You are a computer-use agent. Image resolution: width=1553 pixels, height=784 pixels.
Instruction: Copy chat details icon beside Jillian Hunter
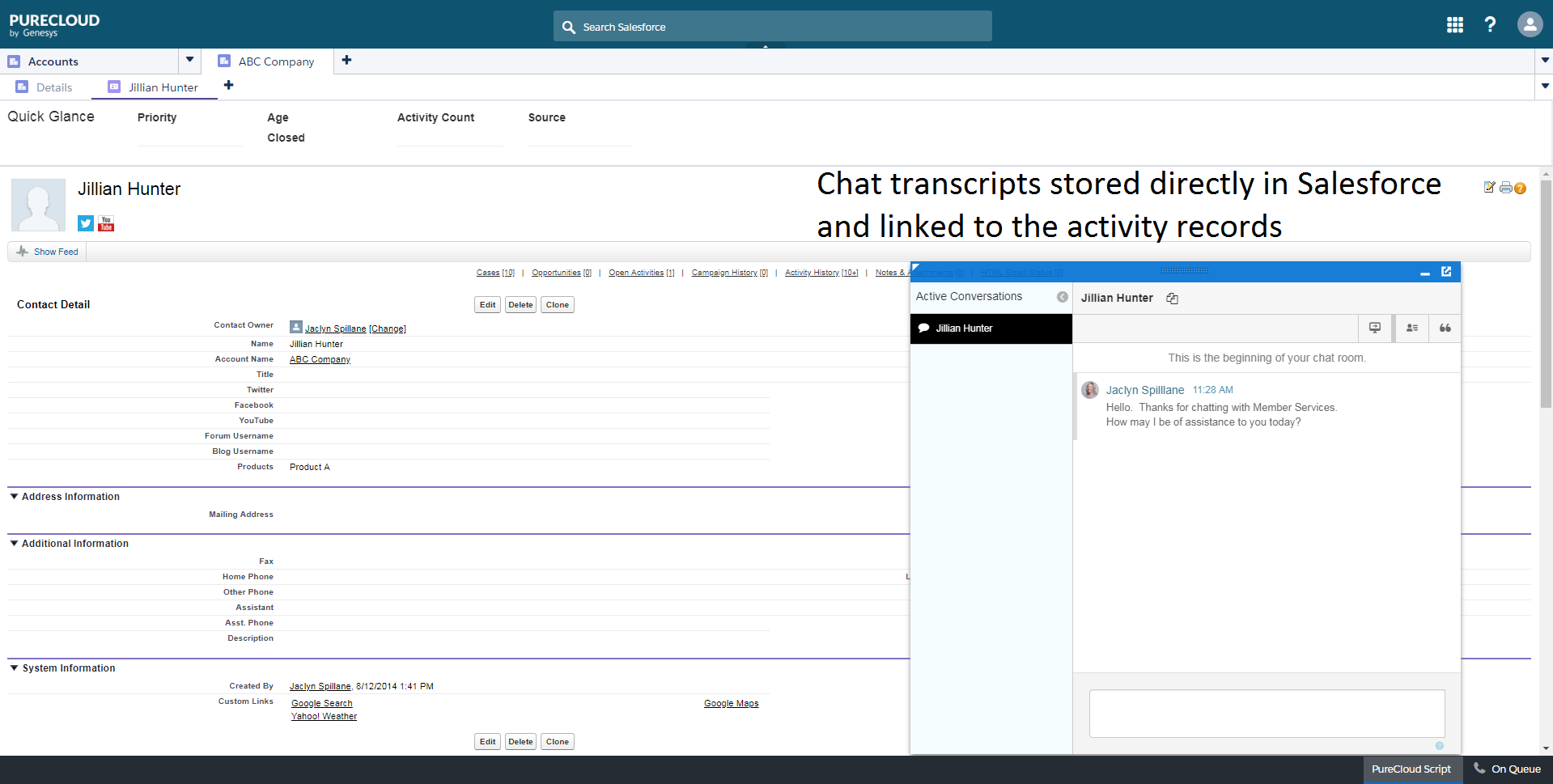tap(1172, 299)
